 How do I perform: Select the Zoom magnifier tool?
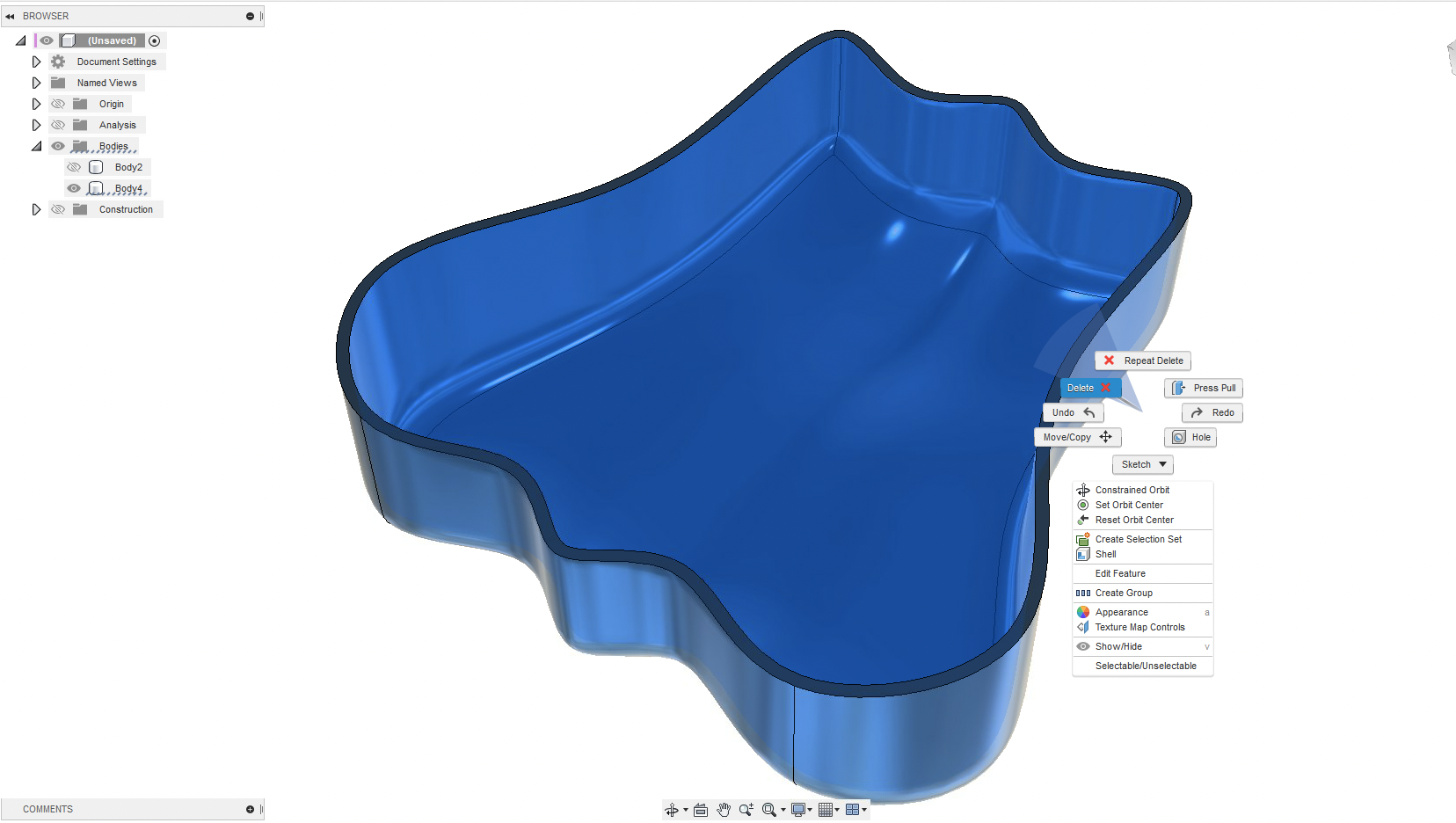pyautogui.click(x=746, y=809)
